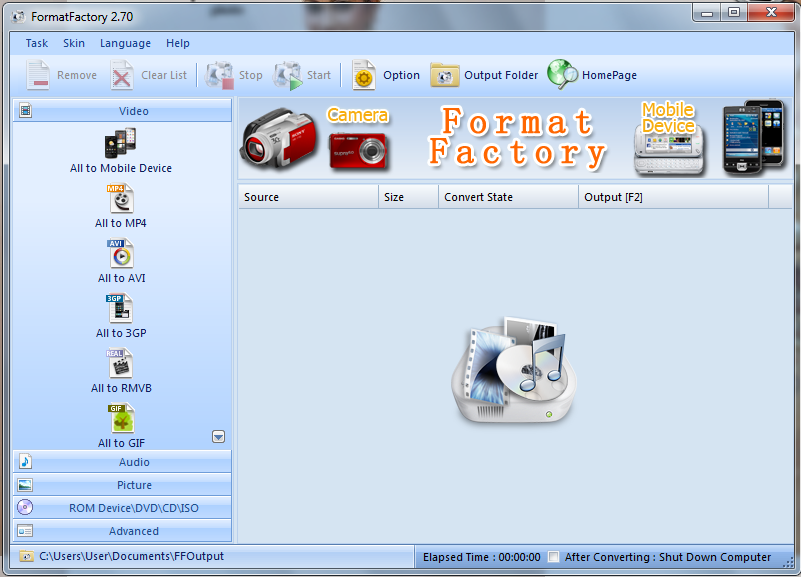Image resolution: width=801 pixels, height=577 pixels.
Task: Click the Remove text label
Action: (x=77, y=75)
